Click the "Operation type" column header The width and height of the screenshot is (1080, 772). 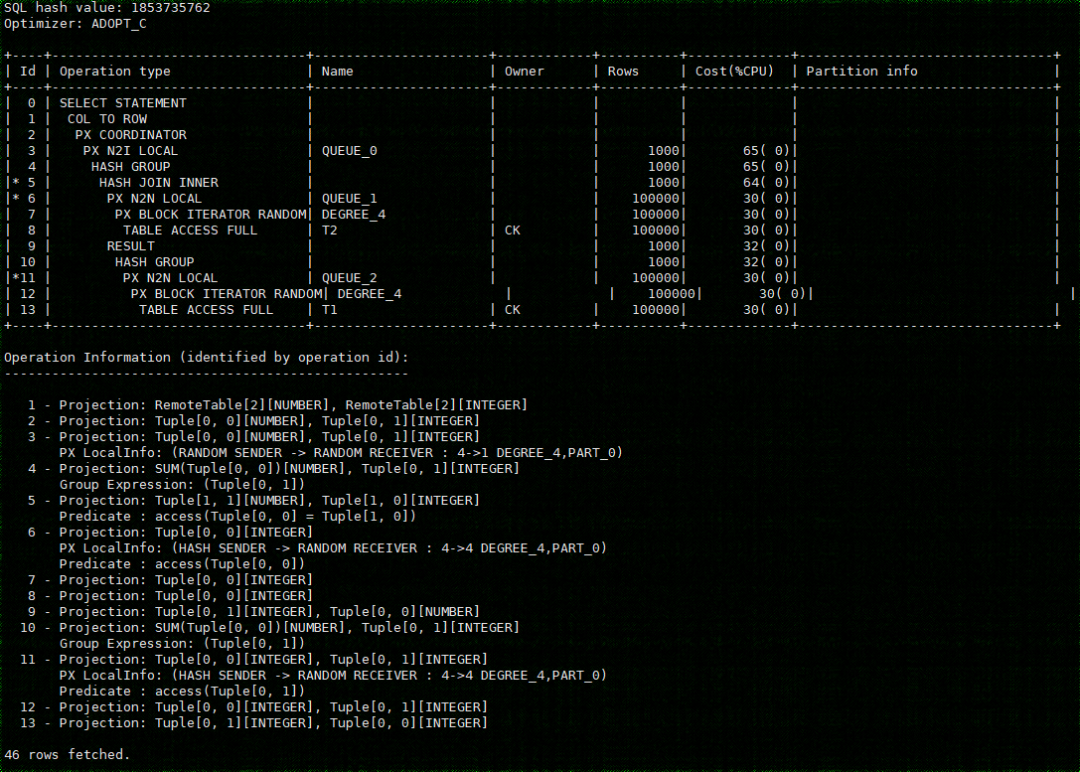coord(115,71)
